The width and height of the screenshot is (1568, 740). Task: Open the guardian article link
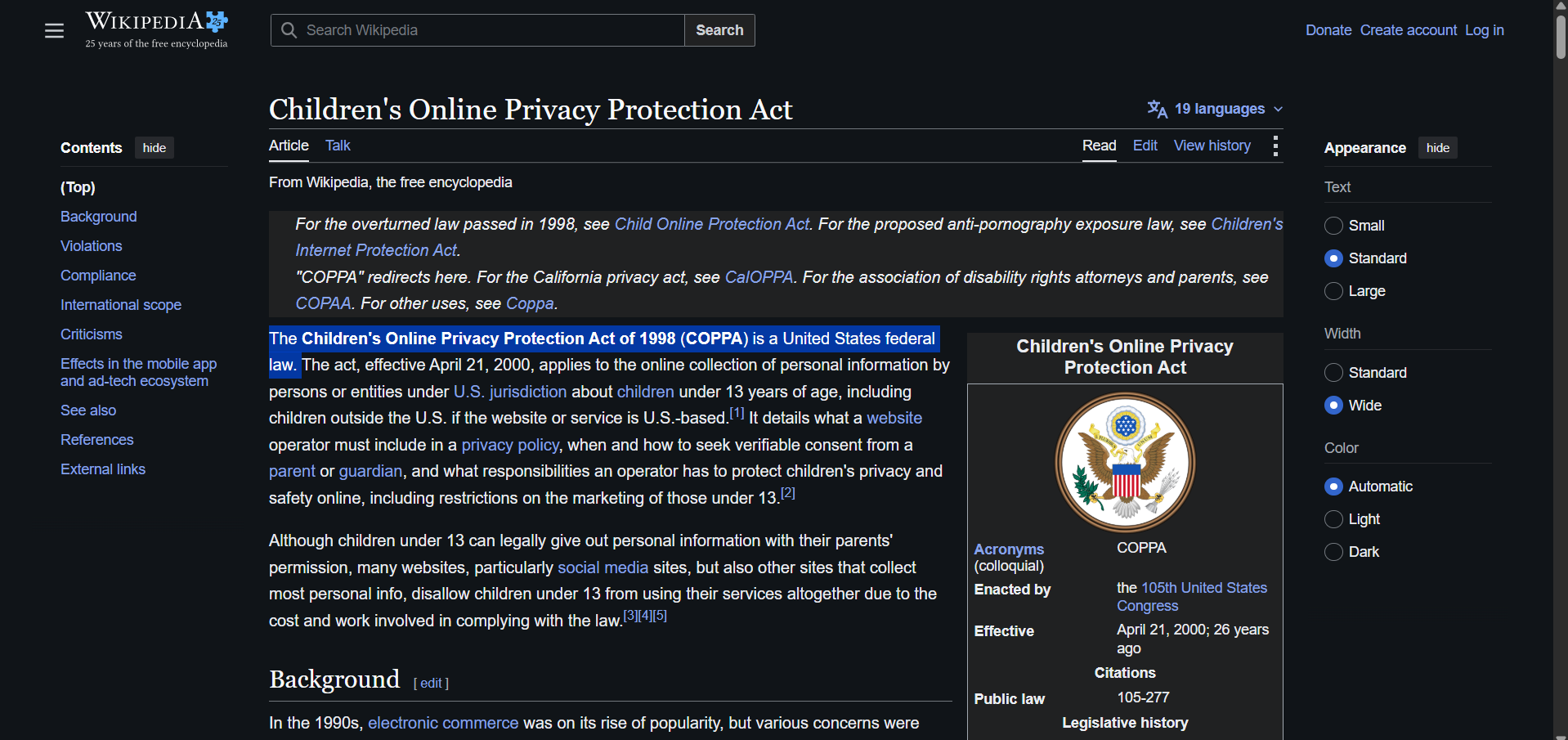click(370, 471)
